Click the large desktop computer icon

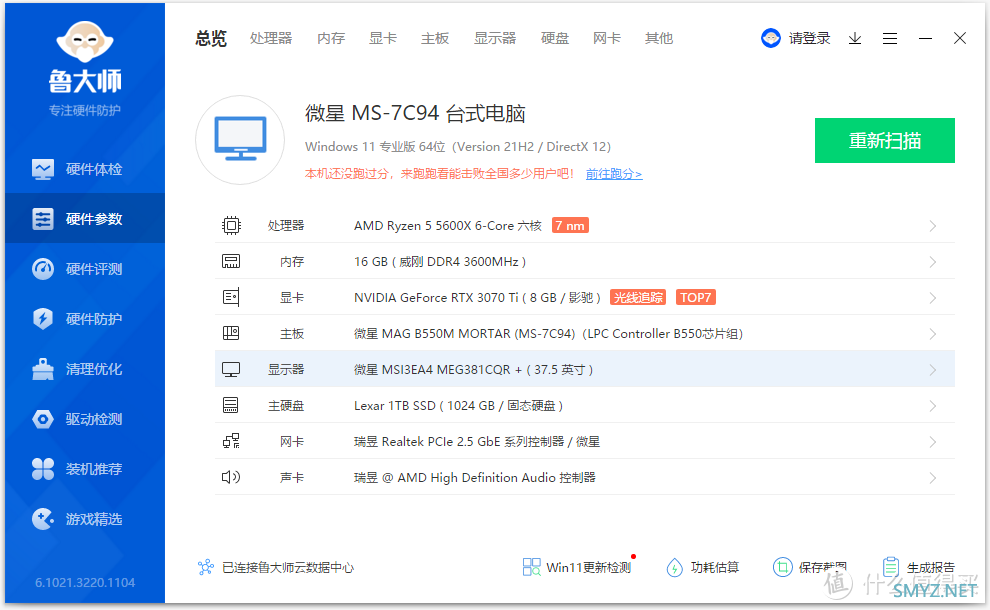(x=240, y=140)
